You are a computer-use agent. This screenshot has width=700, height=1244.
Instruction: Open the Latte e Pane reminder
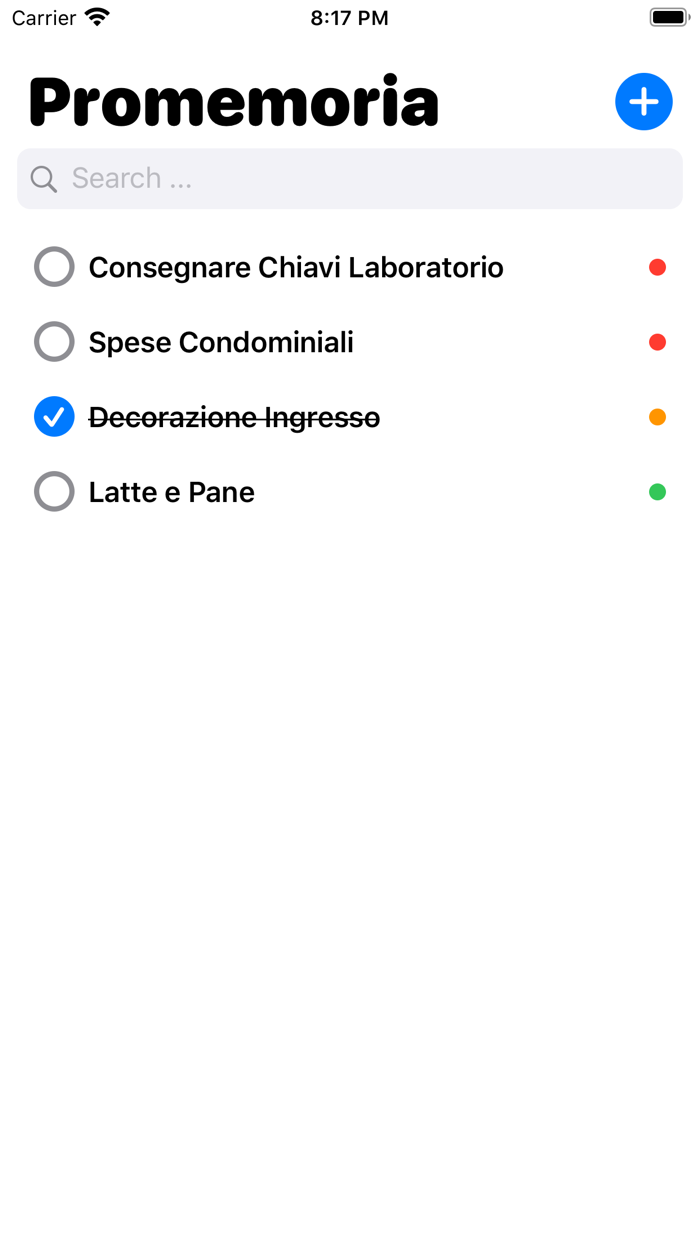pos(171,491)
